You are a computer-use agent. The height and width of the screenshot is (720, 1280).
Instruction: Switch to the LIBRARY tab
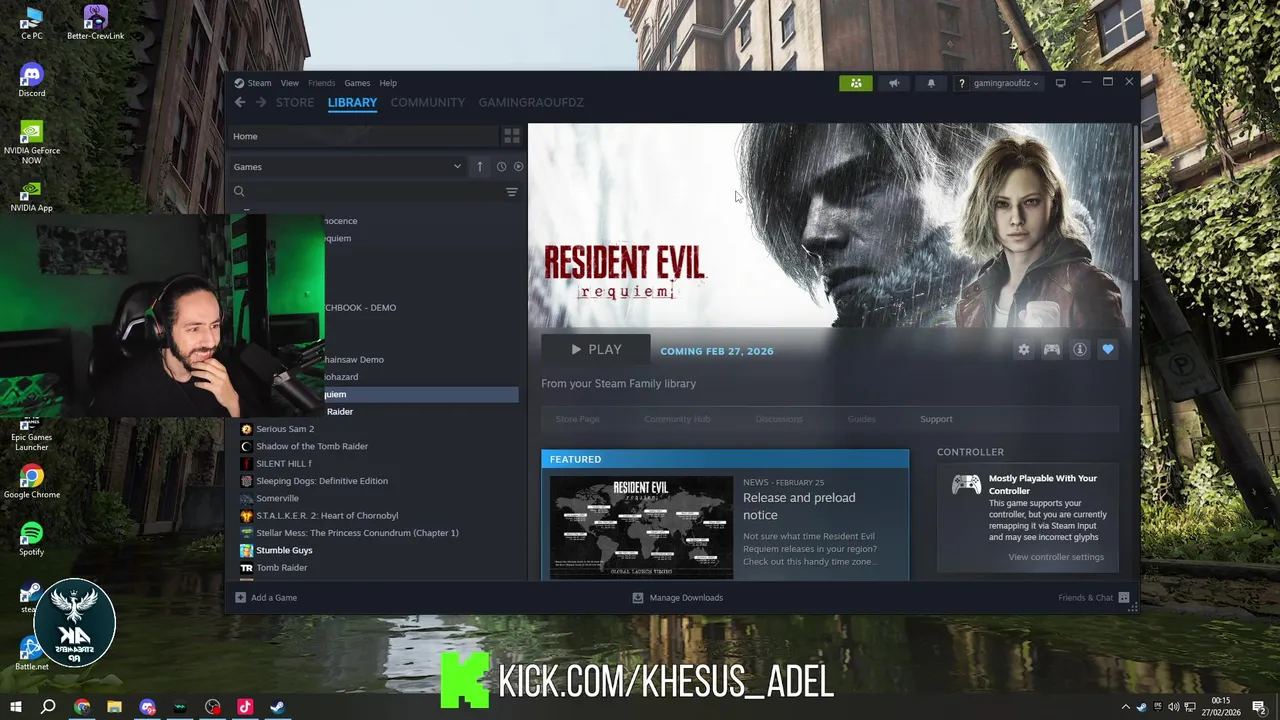coord(352,102)
